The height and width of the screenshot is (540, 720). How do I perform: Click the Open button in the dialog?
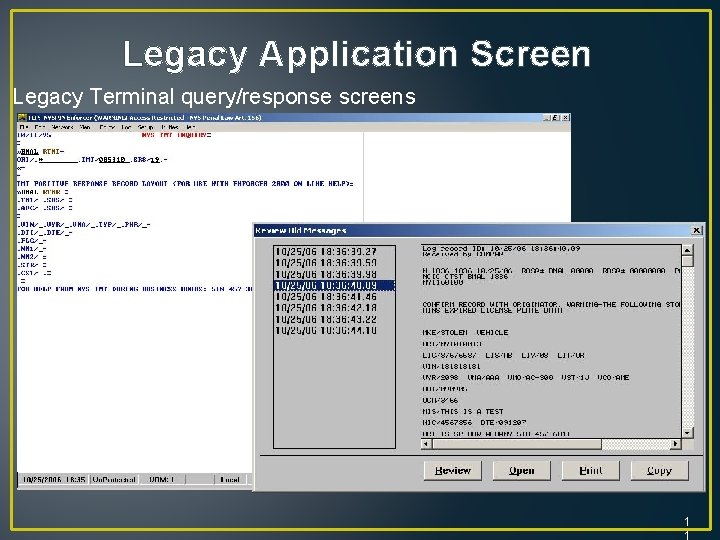pyautogui.click(x=521, y=471)
